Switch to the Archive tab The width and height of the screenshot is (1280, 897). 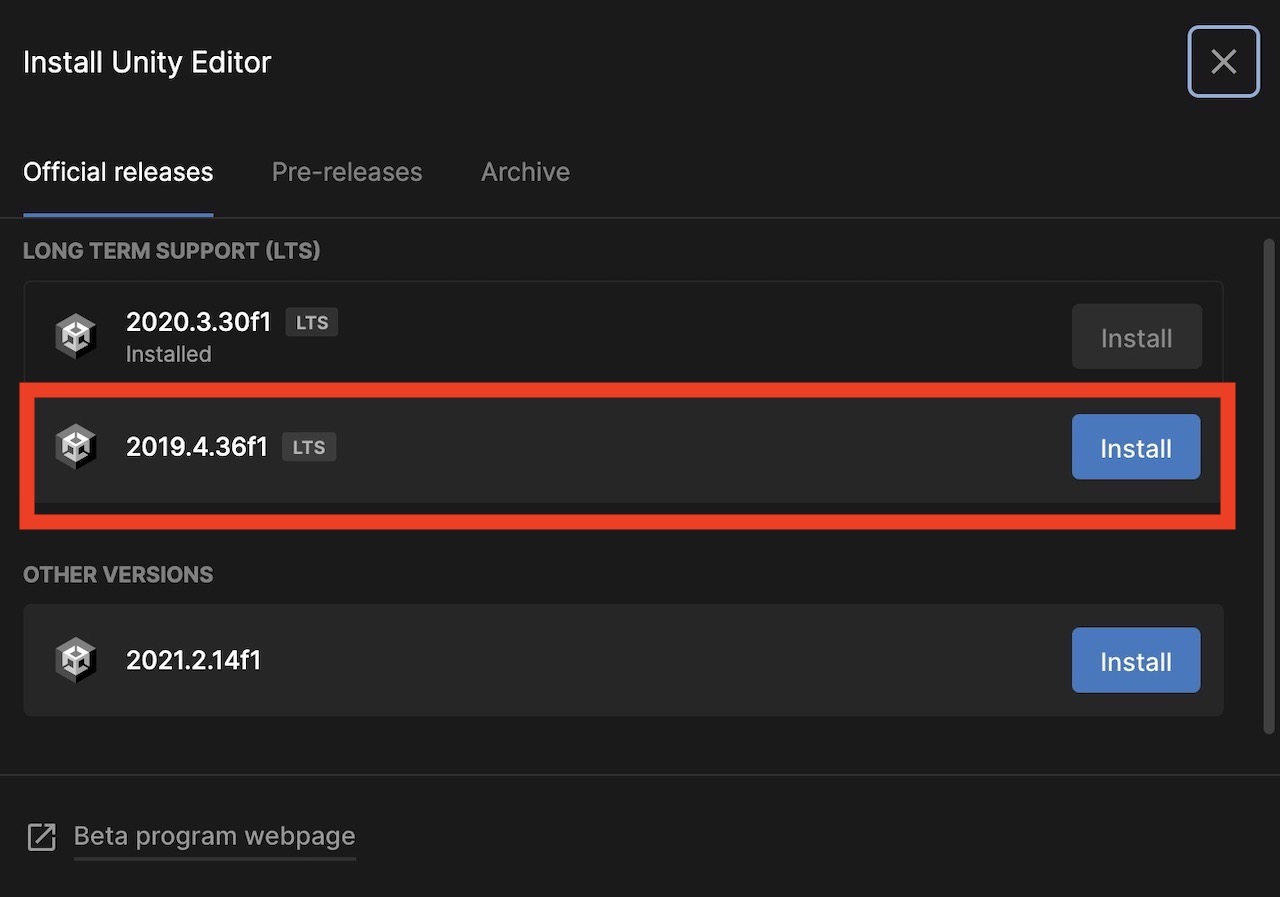coord(525,172)
